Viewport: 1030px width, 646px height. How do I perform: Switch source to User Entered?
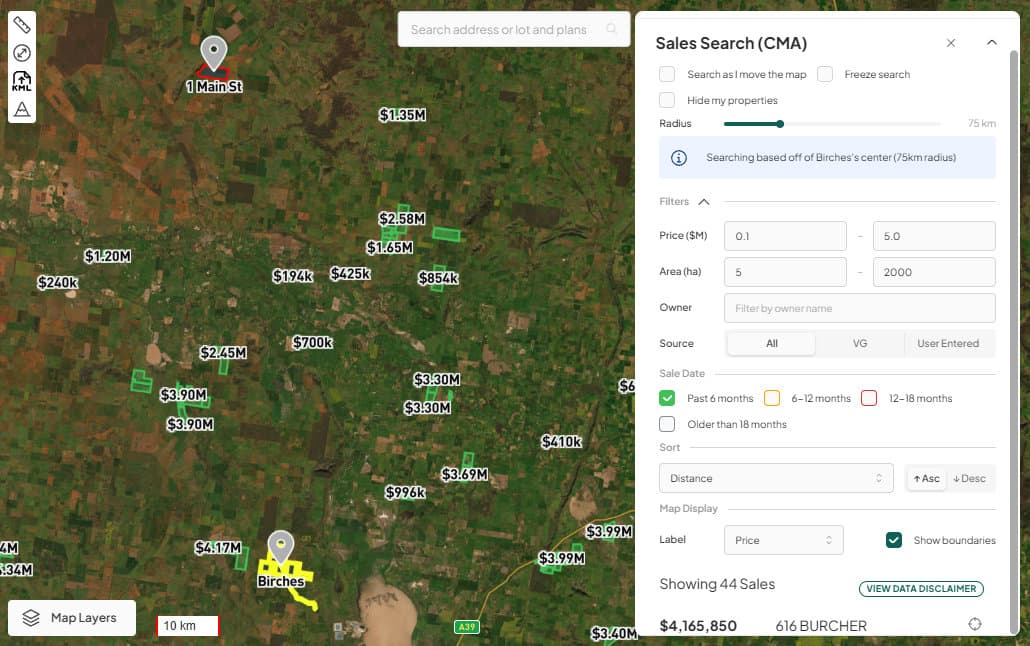pyautogui.click(x=947, y=343)
